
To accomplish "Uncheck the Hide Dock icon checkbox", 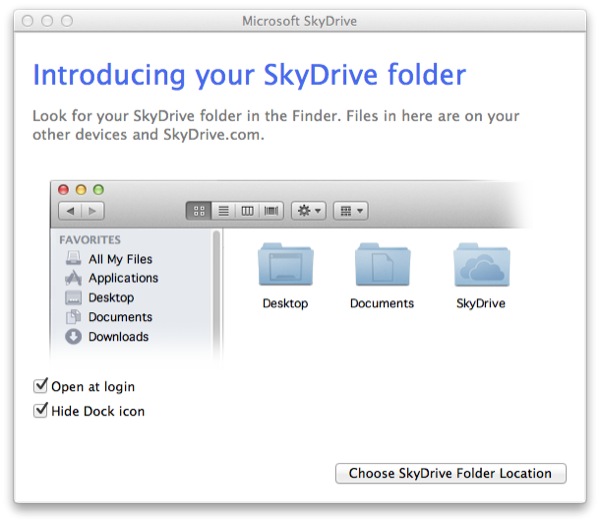I will [x=40, y=411].
